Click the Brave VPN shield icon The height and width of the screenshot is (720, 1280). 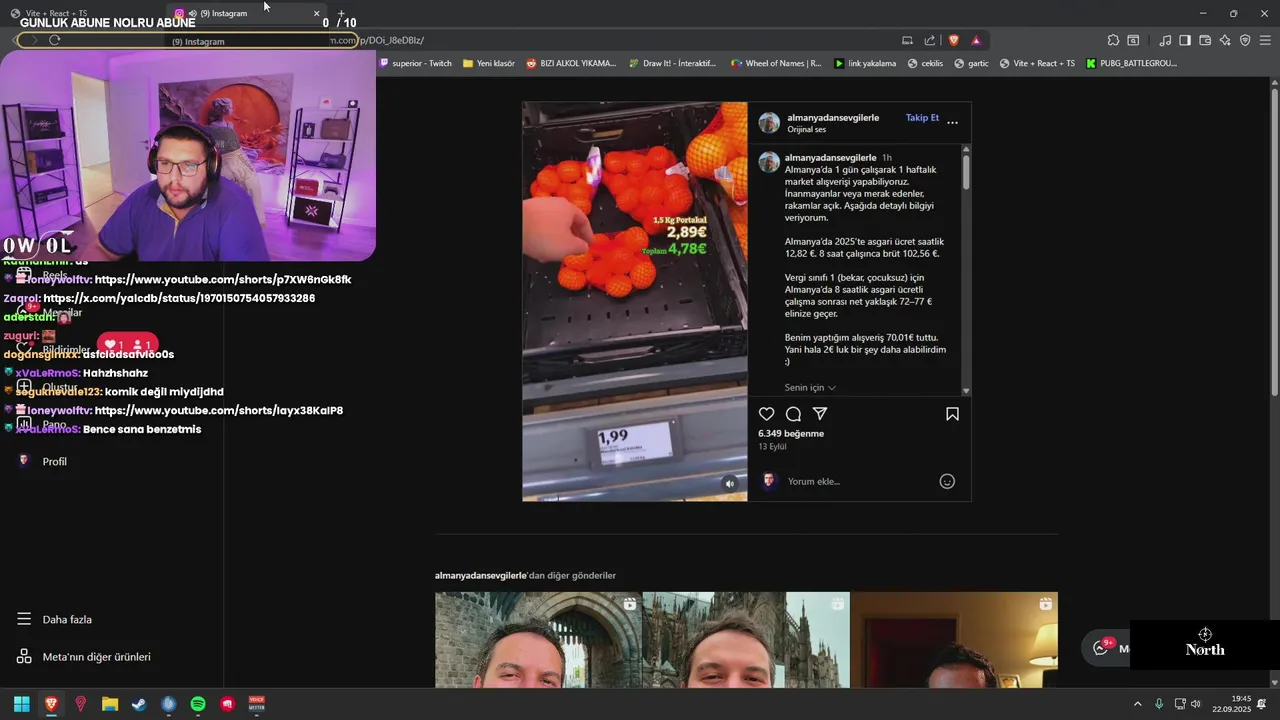(x=1245, y=40)
